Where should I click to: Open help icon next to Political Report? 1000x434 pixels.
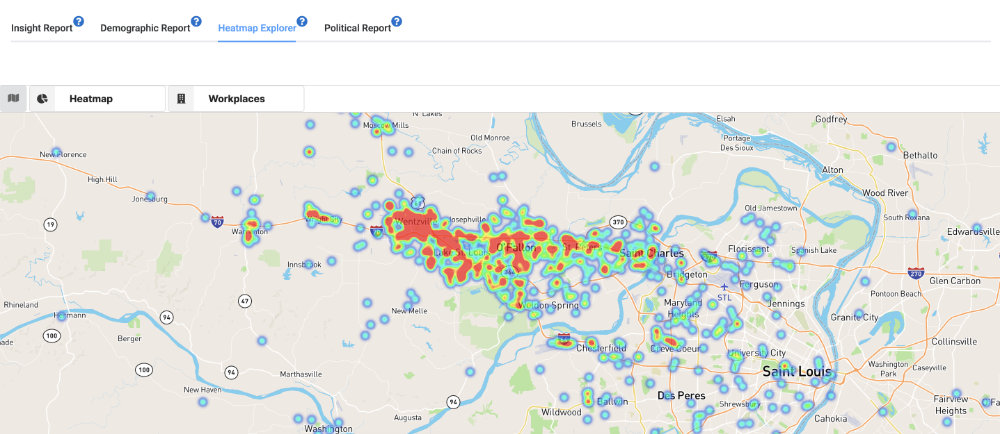point(397,21)
